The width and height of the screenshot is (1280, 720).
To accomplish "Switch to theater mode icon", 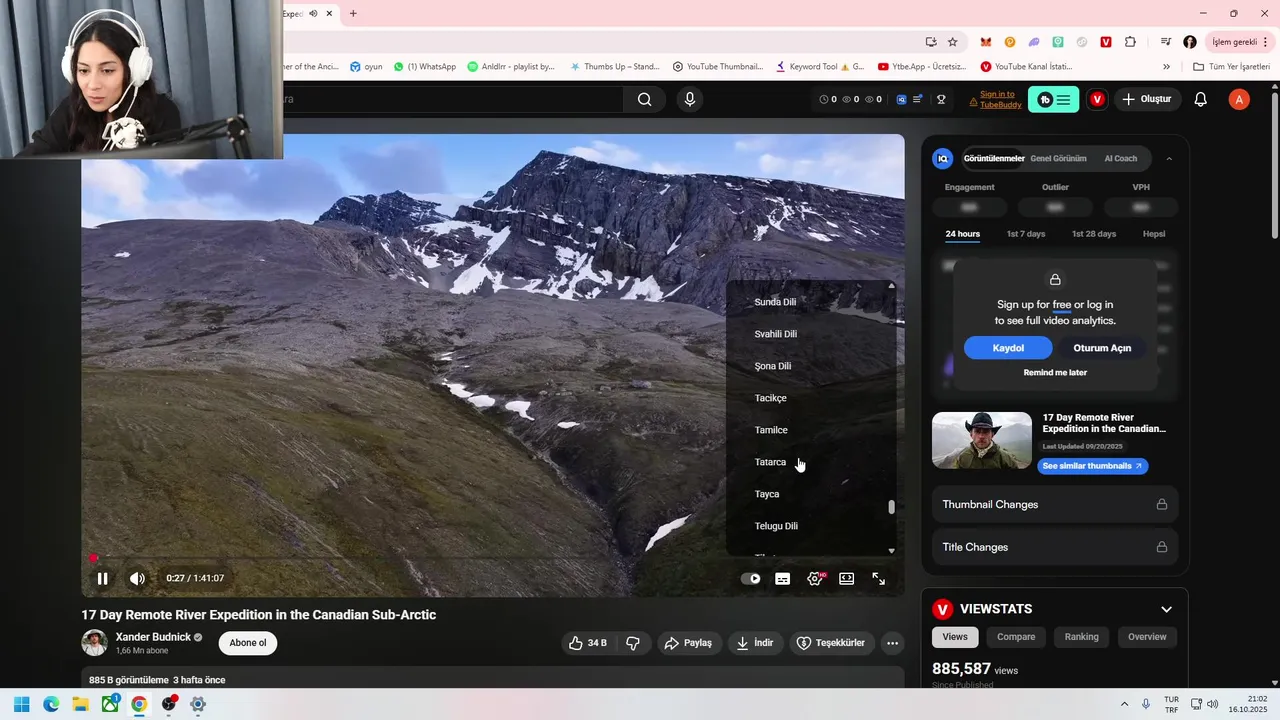I will pyautogui.click(x=847, y=578).
